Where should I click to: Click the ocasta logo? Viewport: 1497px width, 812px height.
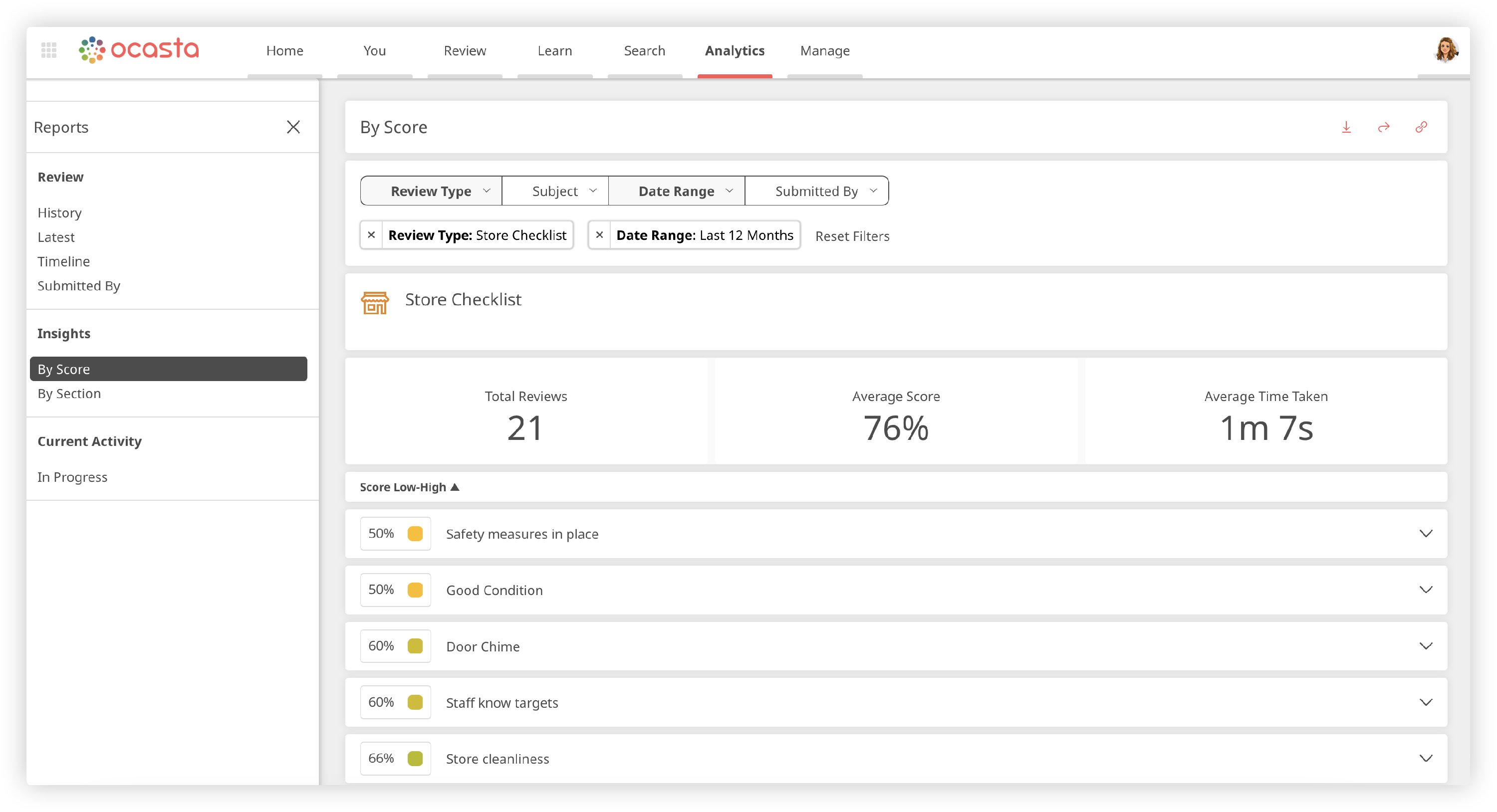pos(140,50)
